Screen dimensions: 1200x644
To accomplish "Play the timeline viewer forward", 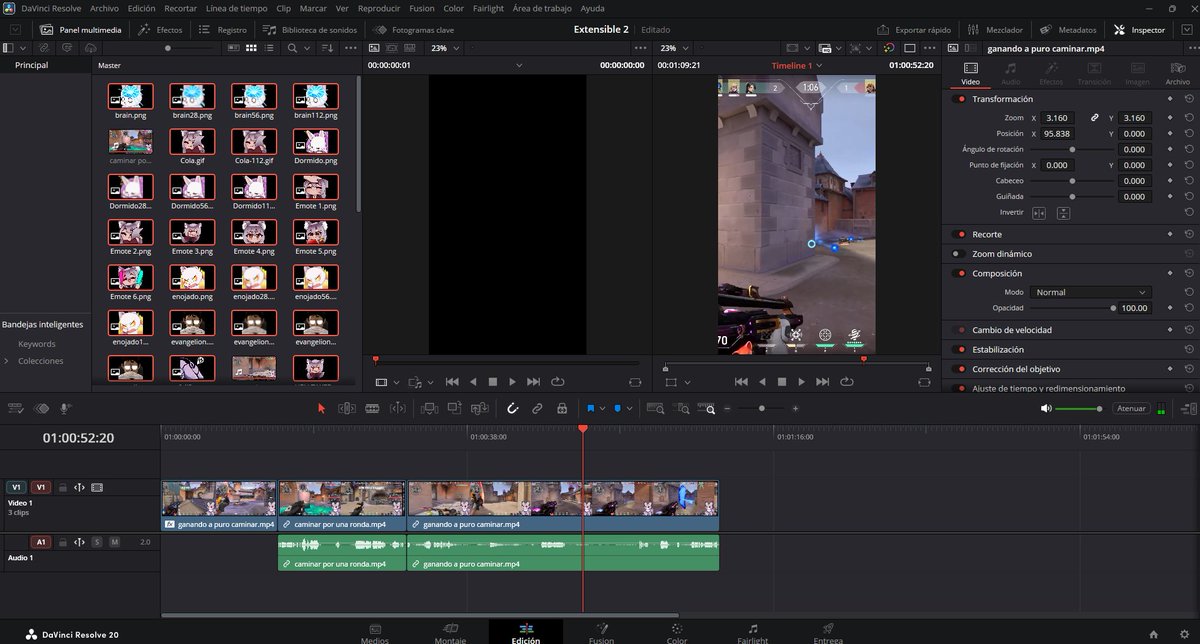I will point(802,381).
